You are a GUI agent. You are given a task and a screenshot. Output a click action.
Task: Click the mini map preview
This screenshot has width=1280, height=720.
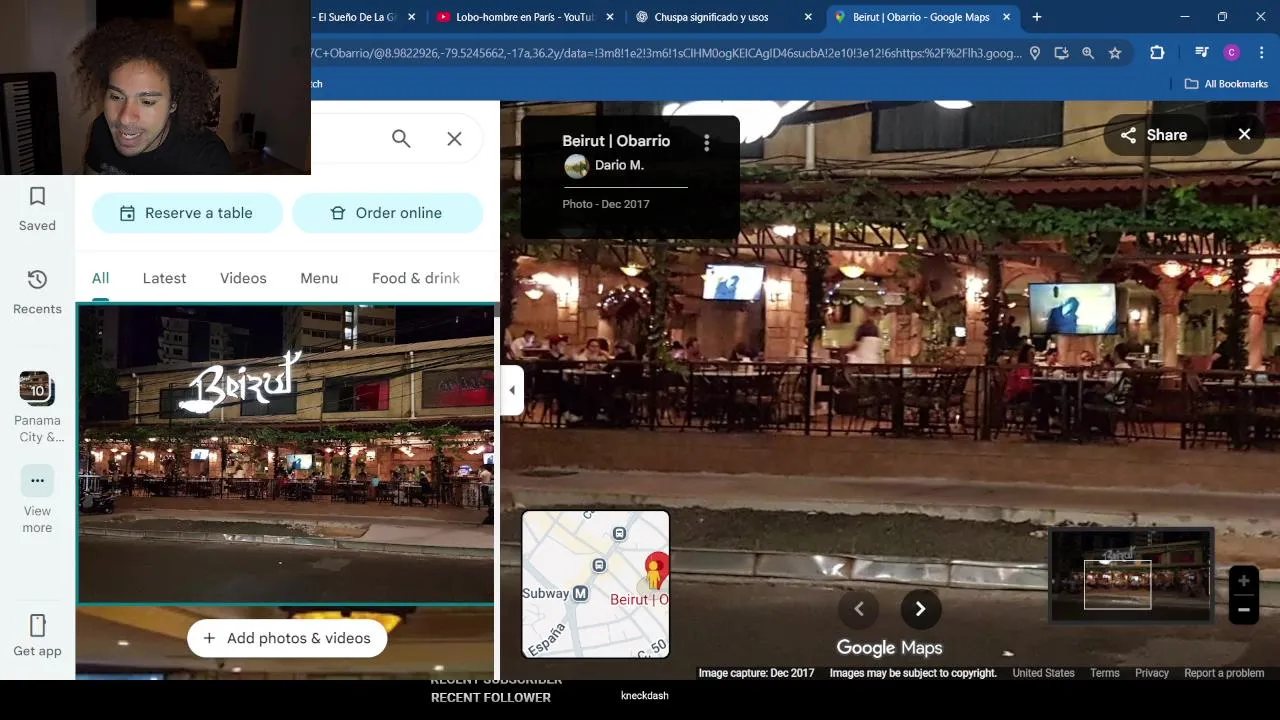point(596,584)
